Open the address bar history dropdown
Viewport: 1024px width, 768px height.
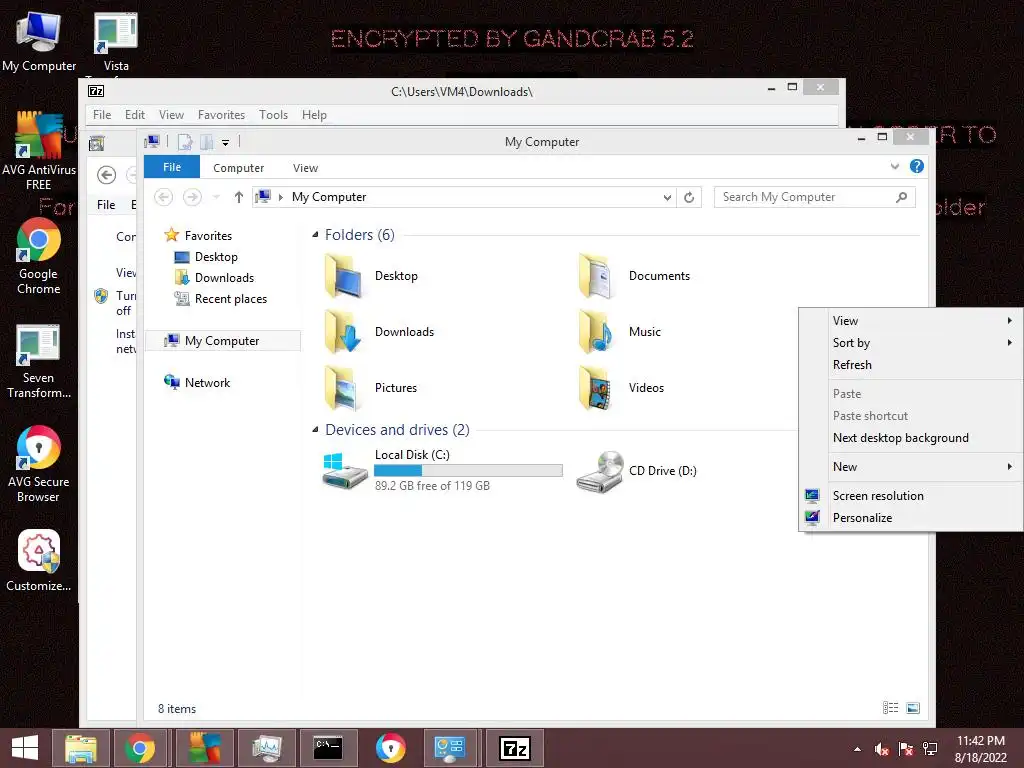(x=667, y=197)
